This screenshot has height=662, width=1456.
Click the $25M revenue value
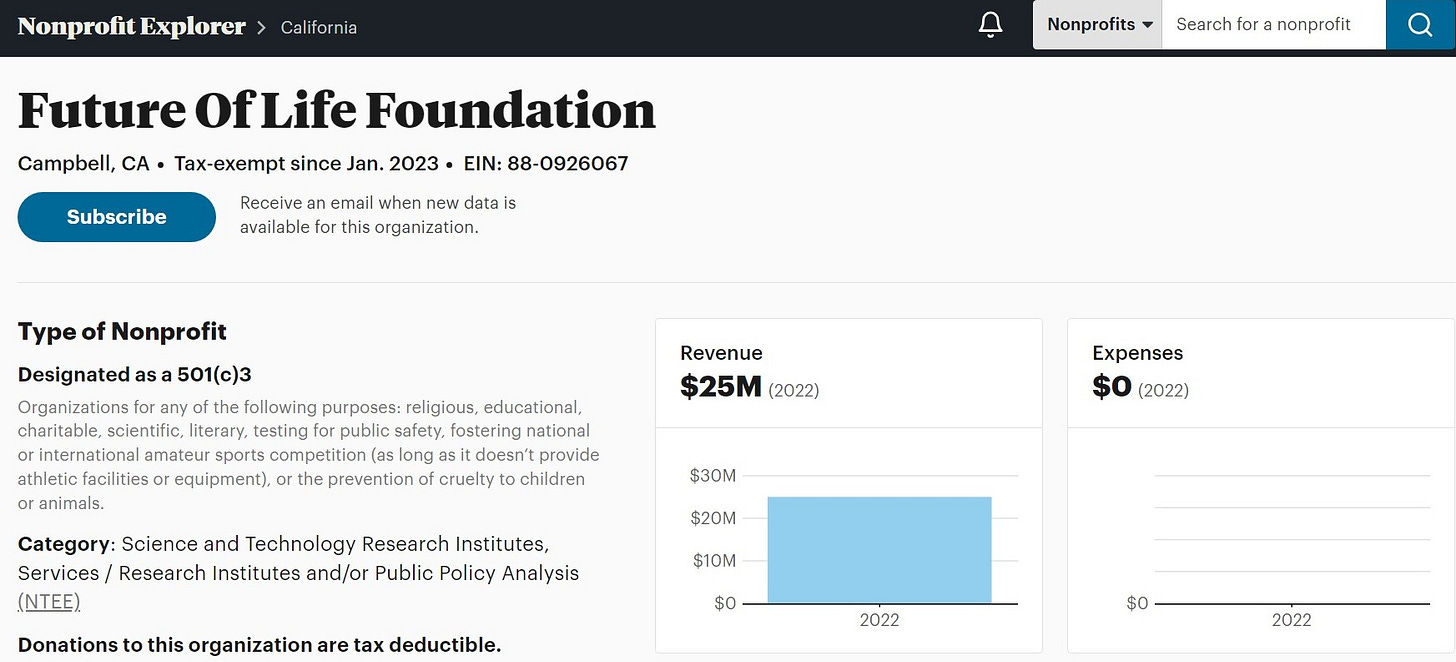point(721,387)
